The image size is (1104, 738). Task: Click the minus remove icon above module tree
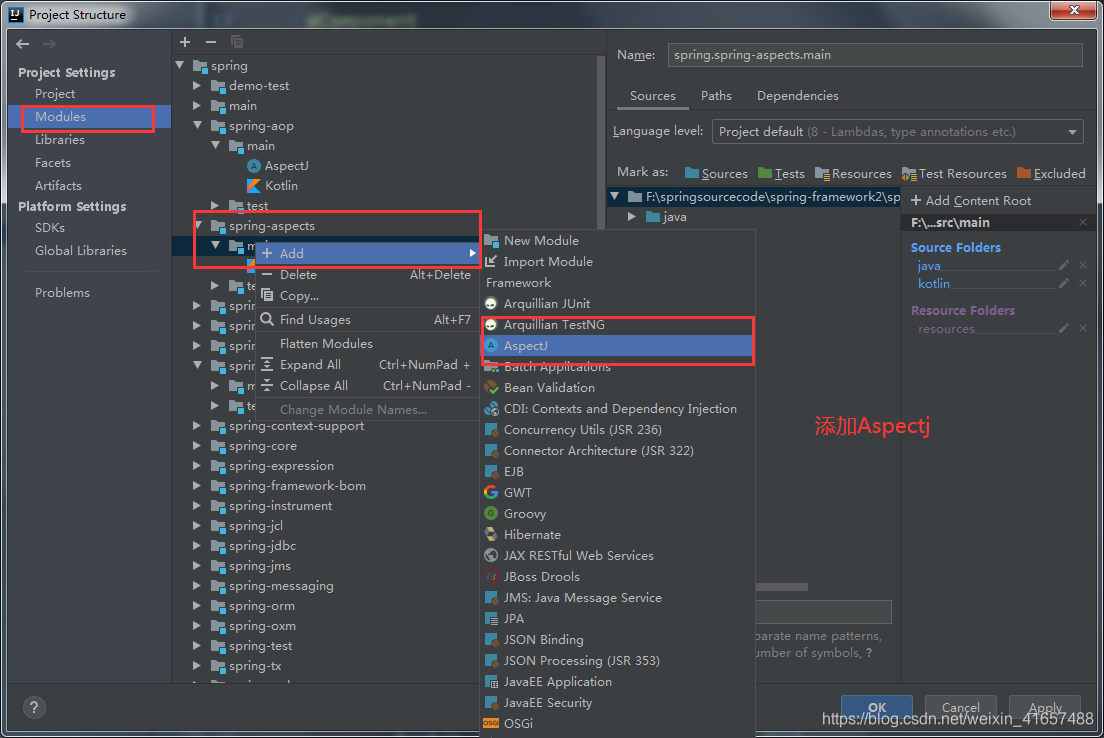click(211, 42)
